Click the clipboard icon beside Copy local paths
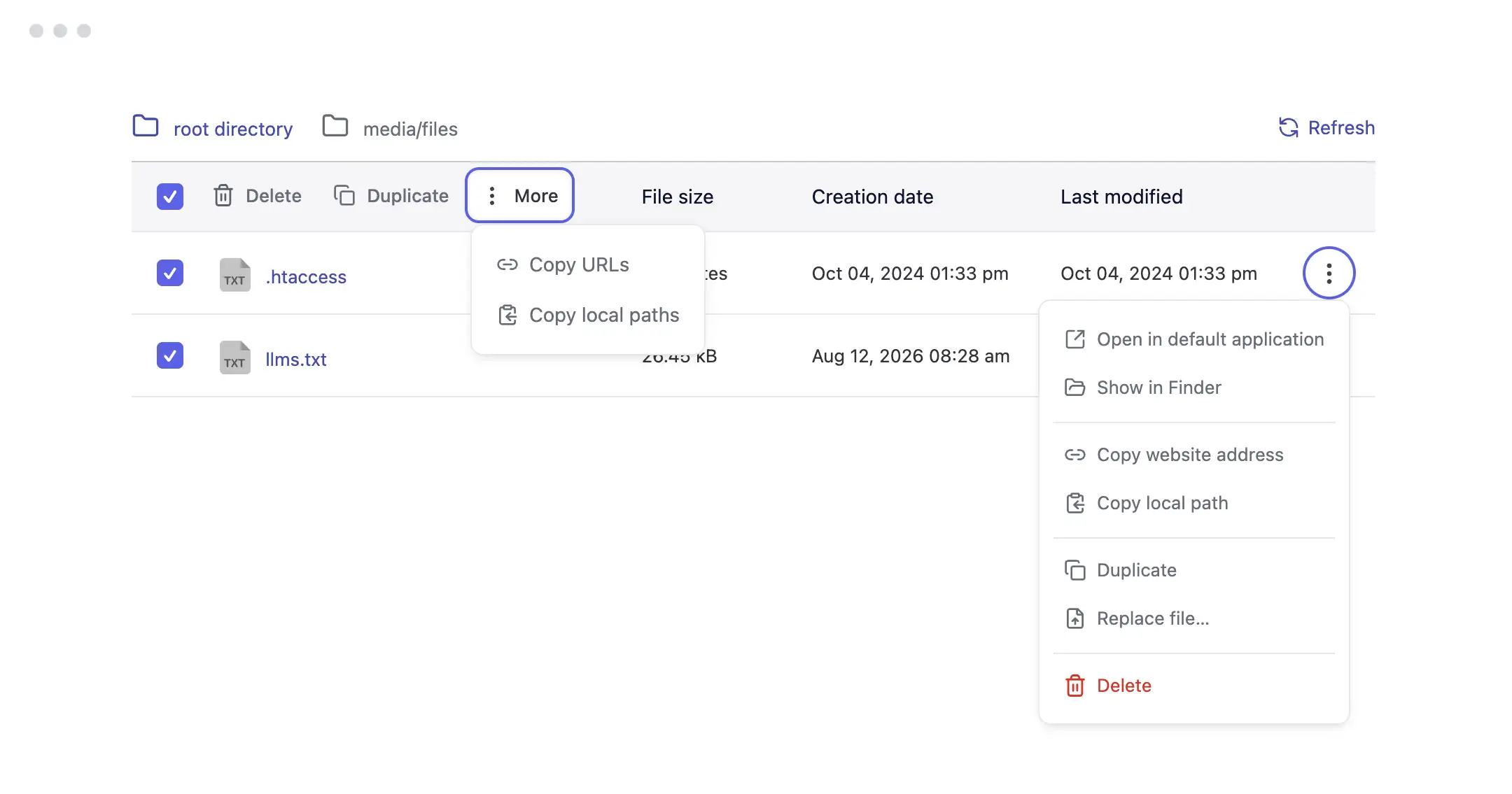Screen dimensions: 1512x794 pyautogui.click(x=507, y=315)
